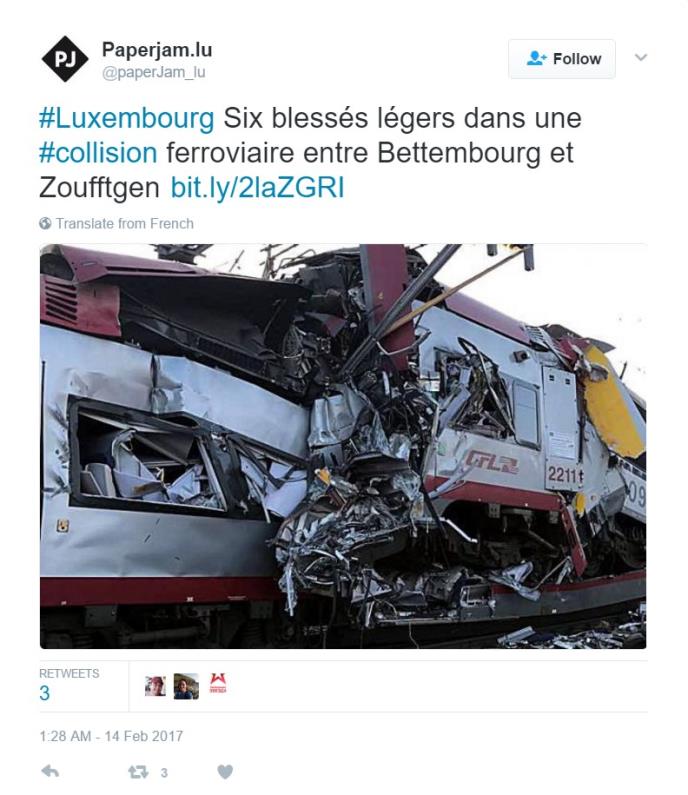Image resolution: width=688 pixels, height=795 pixels.
Task: Follow the Paperjam.lu account
Action: 562,59
